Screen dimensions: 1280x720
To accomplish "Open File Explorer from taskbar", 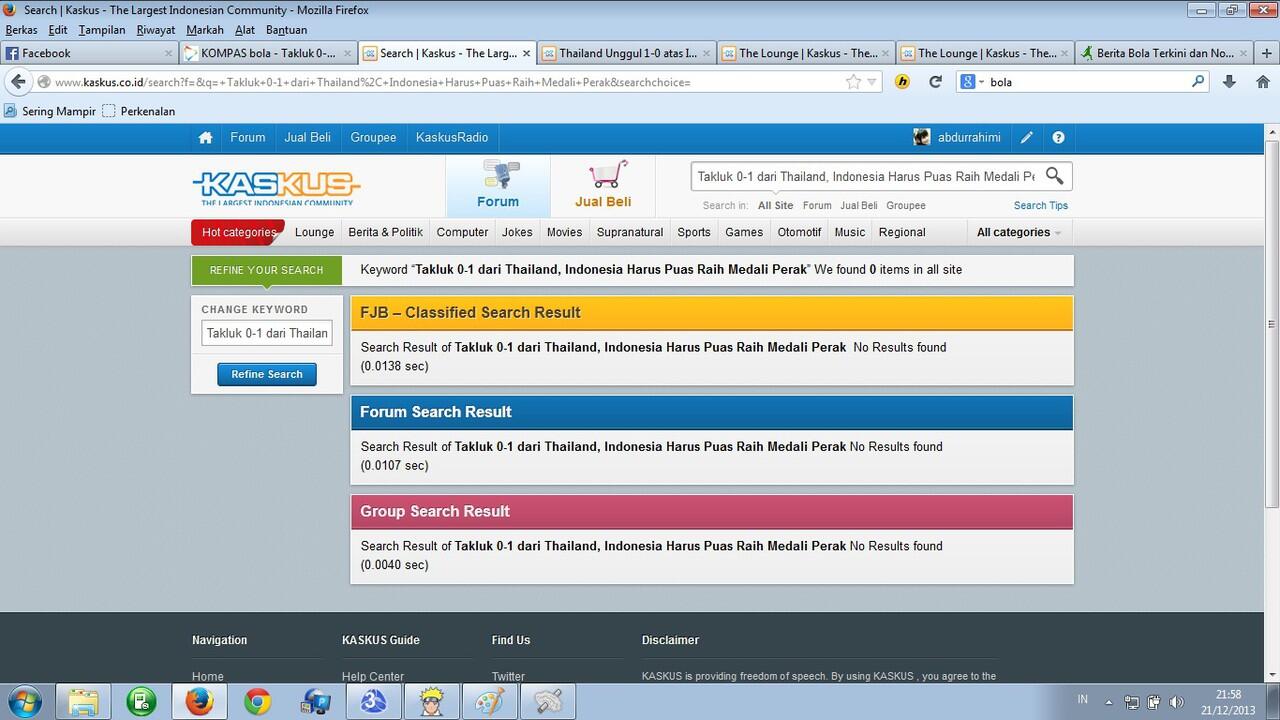I will pos(83,702).
